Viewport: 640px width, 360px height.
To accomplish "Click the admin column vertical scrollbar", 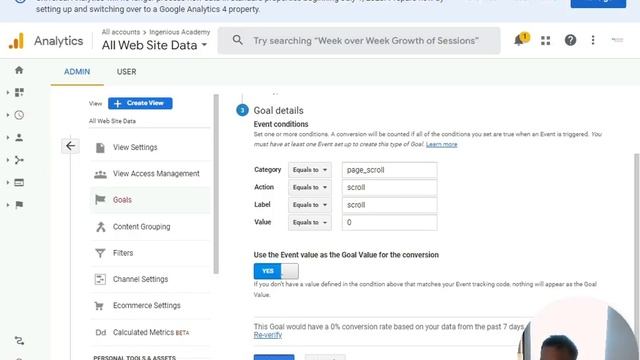I will tap(216, 184).
